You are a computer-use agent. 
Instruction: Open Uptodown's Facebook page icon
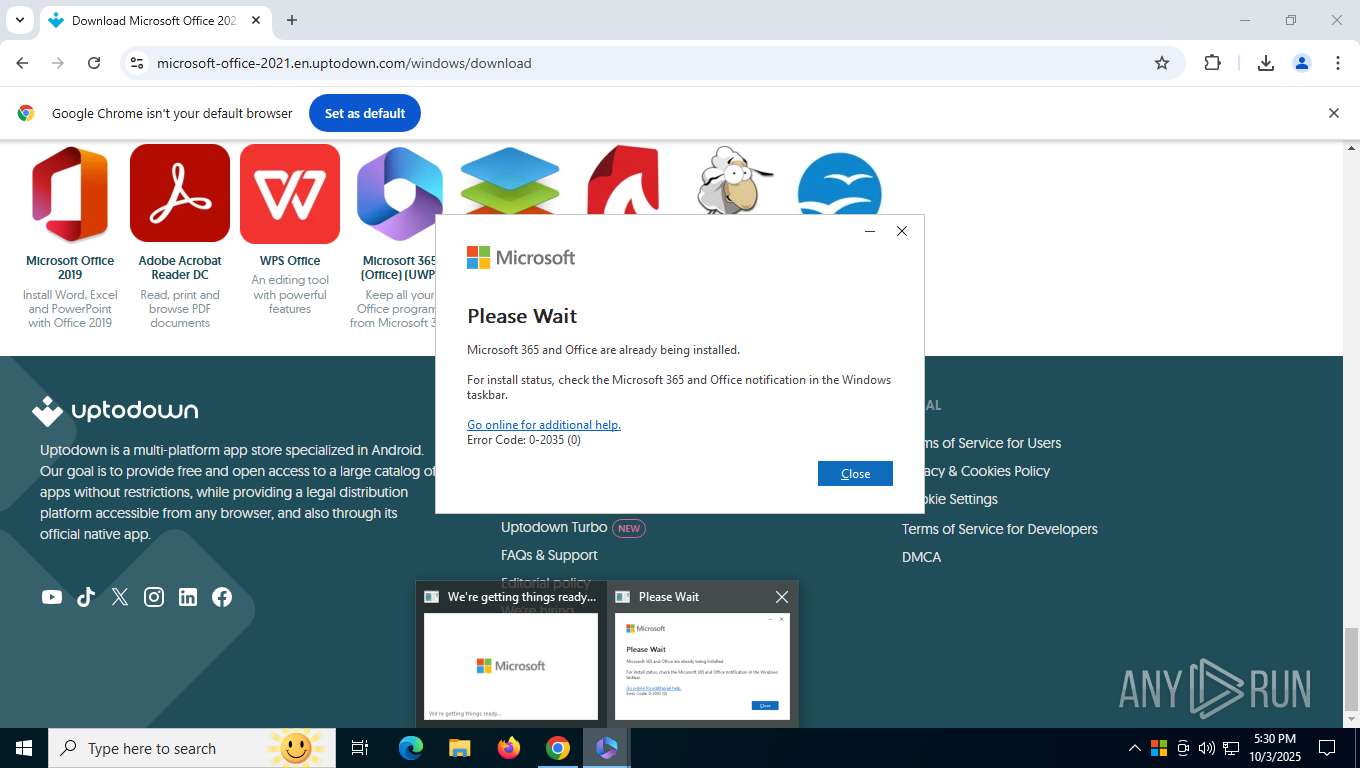pyautogui.click(x=222, y=597)
